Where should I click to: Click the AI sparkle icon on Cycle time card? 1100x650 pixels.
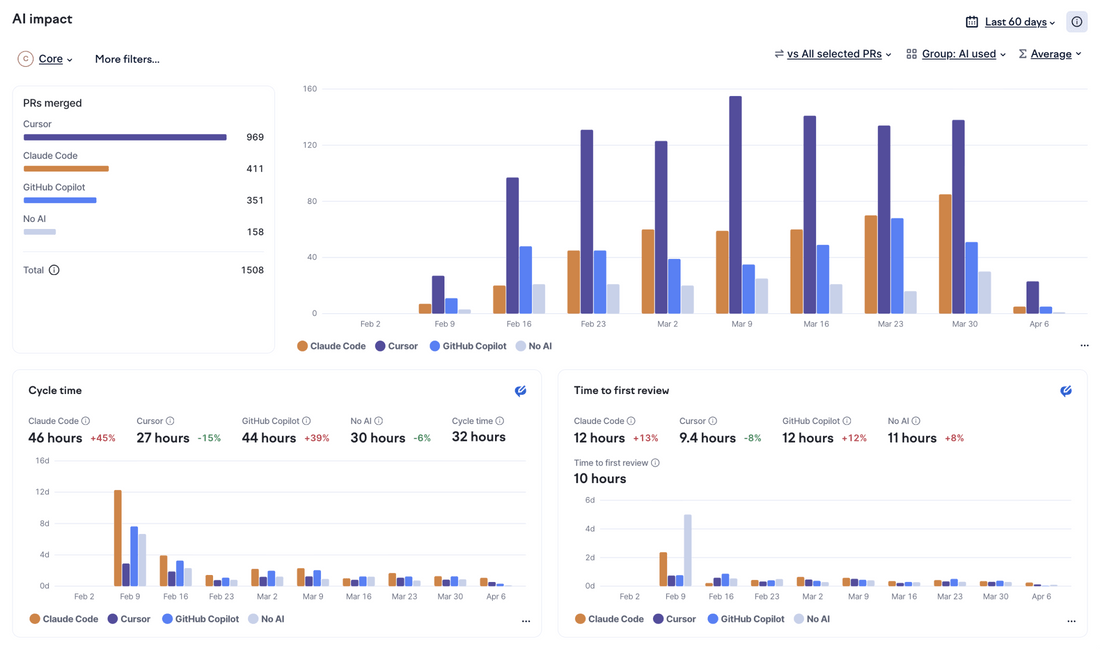coord(521,390)
